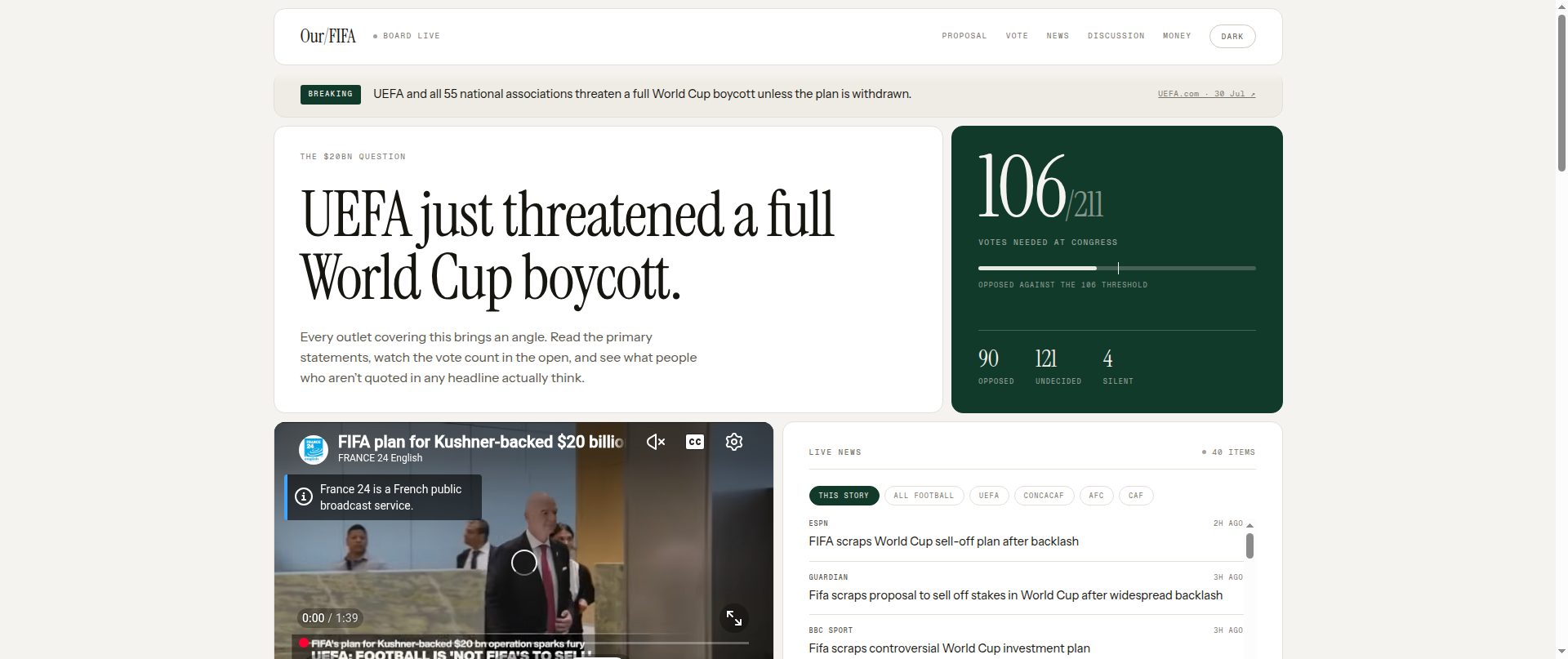The width and height of the screenshot is (1568, 659).
Task: Click the "BOARD LIVE" status label
Action: [411, 36]
